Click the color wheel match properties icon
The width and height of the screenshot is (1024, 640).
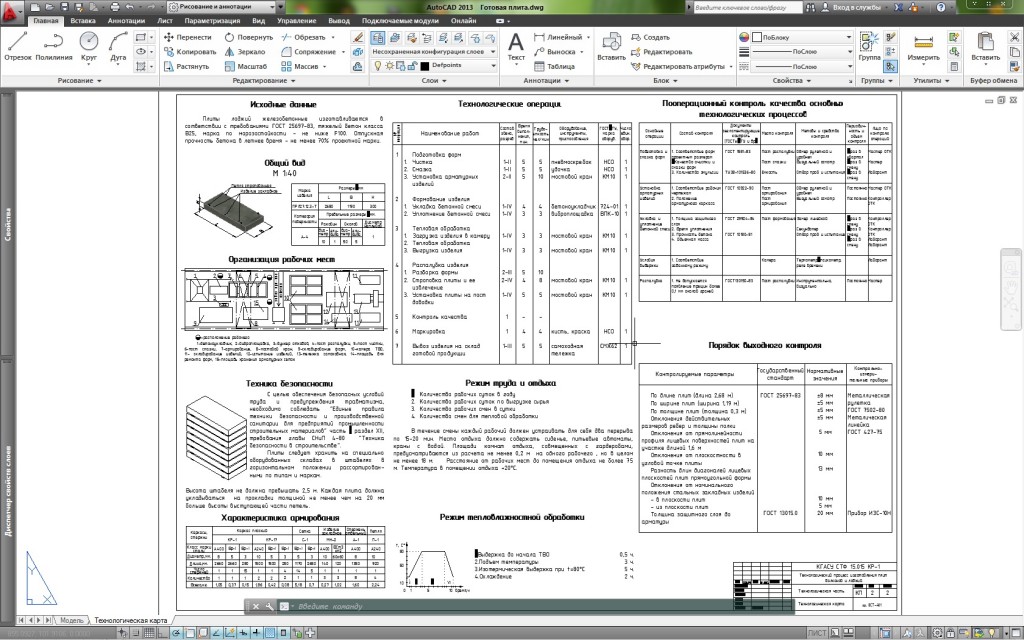(x=744, y=37)
